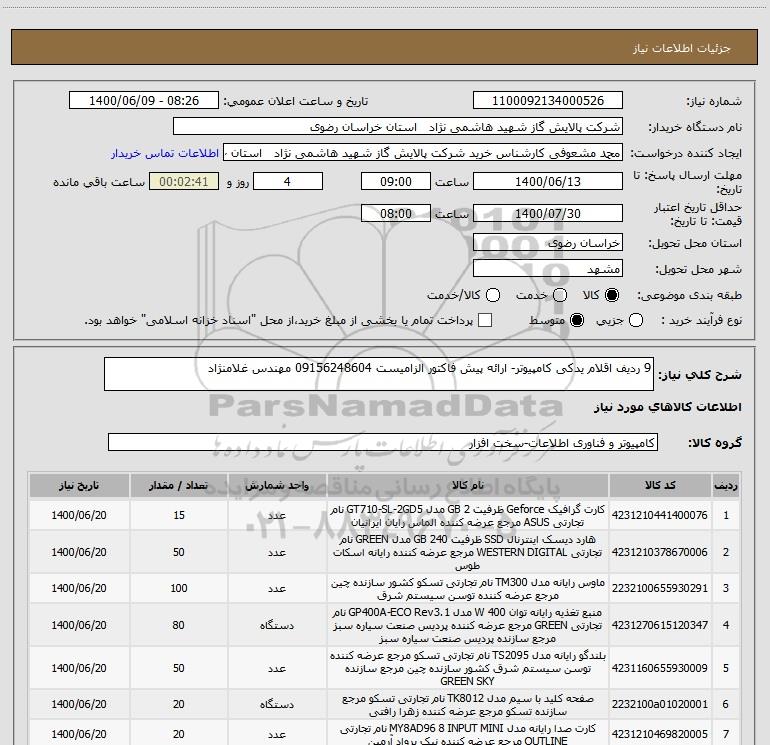Select the جزیی purchase type radio
Image resolution: width=770 pixels, height=745 pixels.
point(638,320)
